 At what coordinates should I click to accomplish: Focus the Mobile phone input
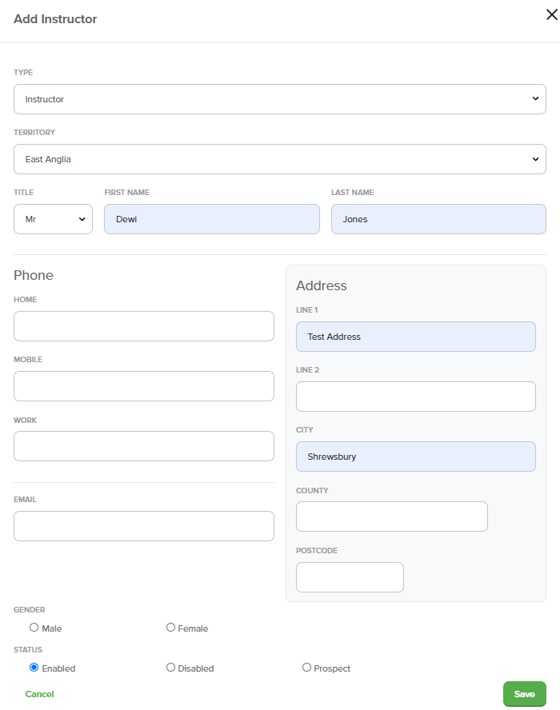click(144, 386)
